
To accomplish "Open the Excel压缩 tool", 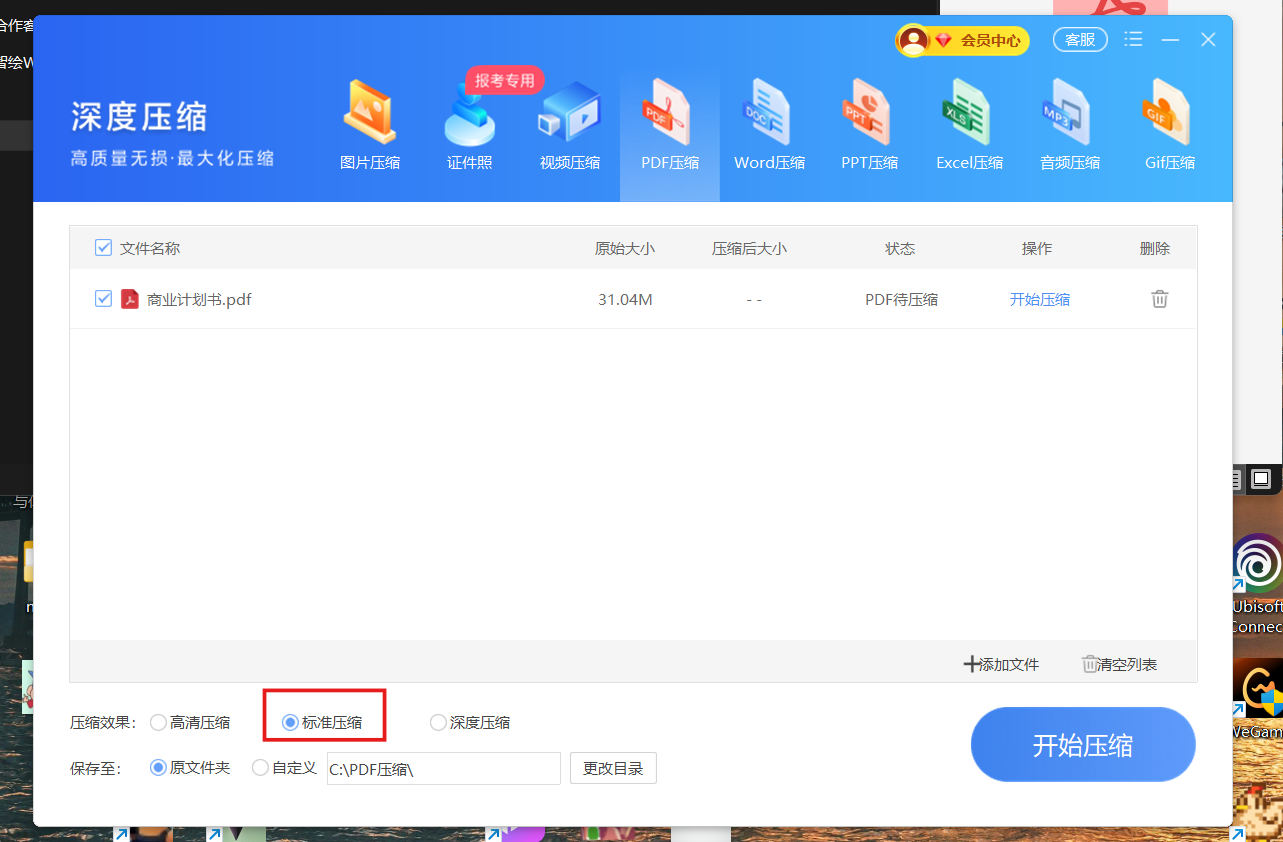I will tap(969, 125).
